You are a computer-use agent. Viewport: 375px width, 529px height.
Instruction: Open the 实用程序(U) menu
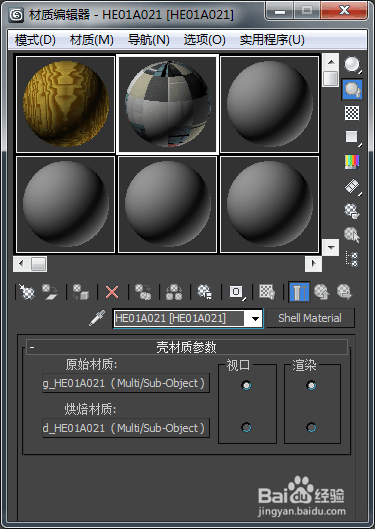click(x=272, y=40)
